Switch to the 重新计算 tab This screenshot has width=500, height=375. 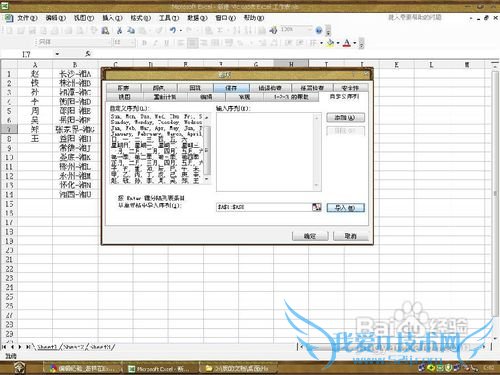point(165,97)
